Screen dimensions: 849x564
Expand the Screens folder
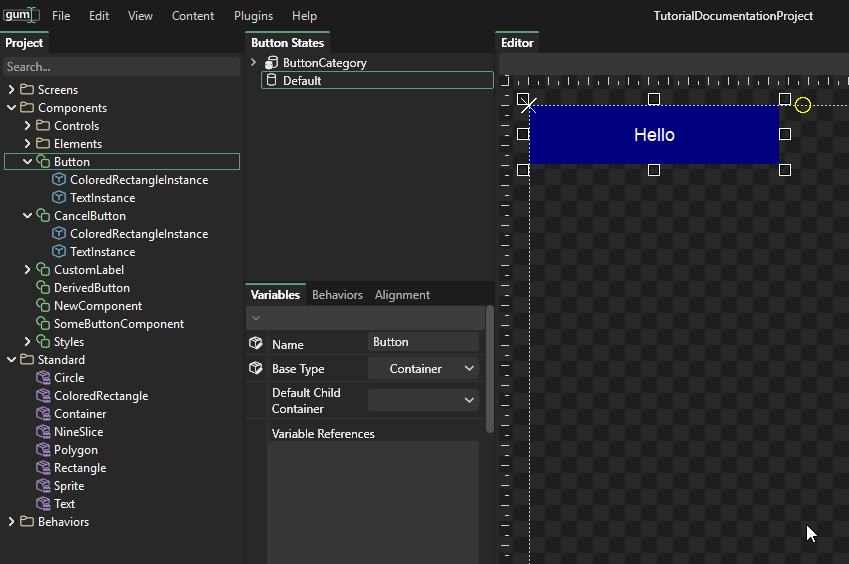(x=11, y=90)
